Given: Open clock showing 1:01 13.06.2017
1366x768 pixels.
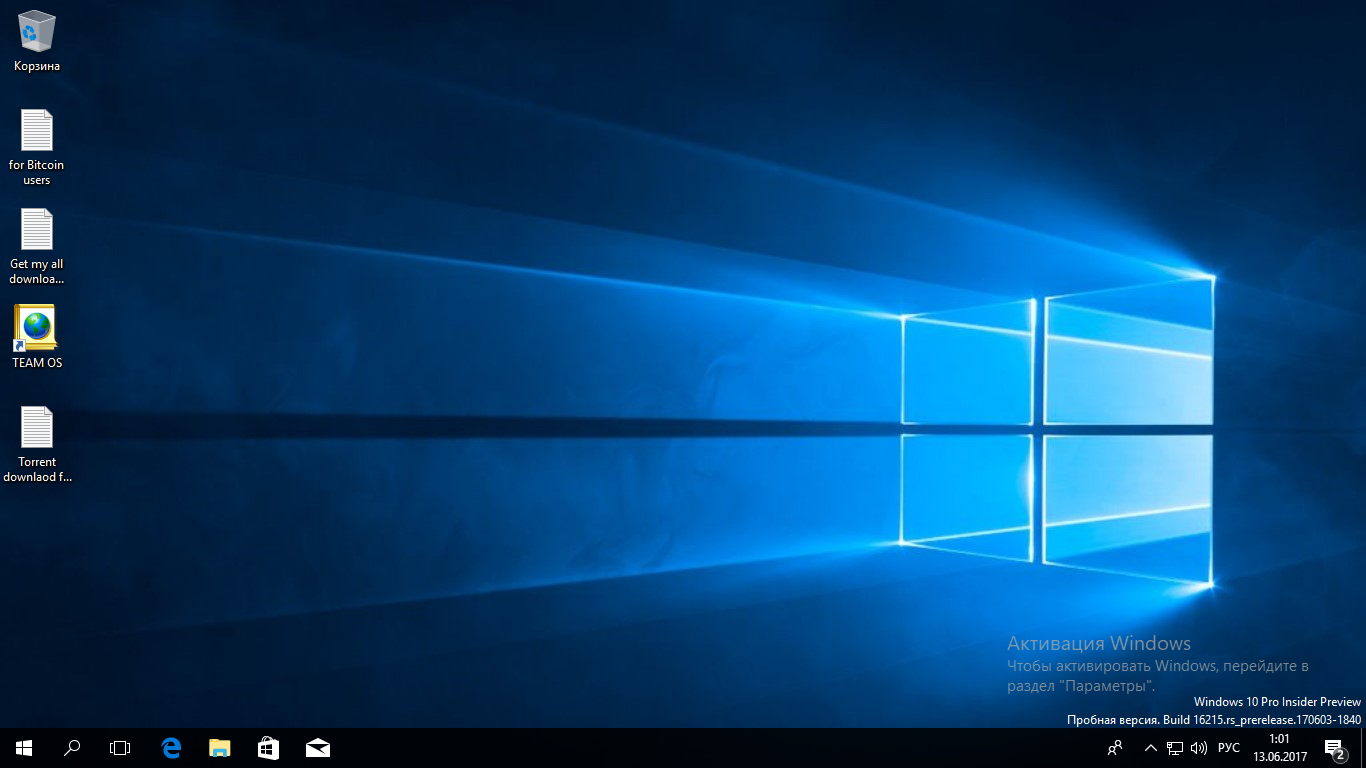Looking at the screenshot, I should tap(1280, 748).
